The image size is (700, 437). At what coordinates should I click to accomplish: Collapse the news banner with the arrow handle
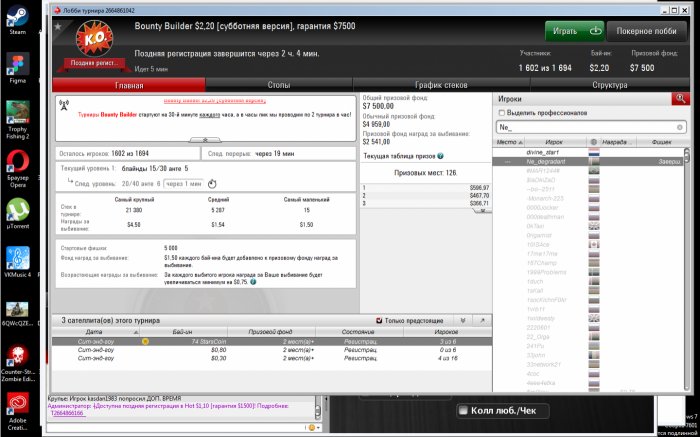[205, 140]
